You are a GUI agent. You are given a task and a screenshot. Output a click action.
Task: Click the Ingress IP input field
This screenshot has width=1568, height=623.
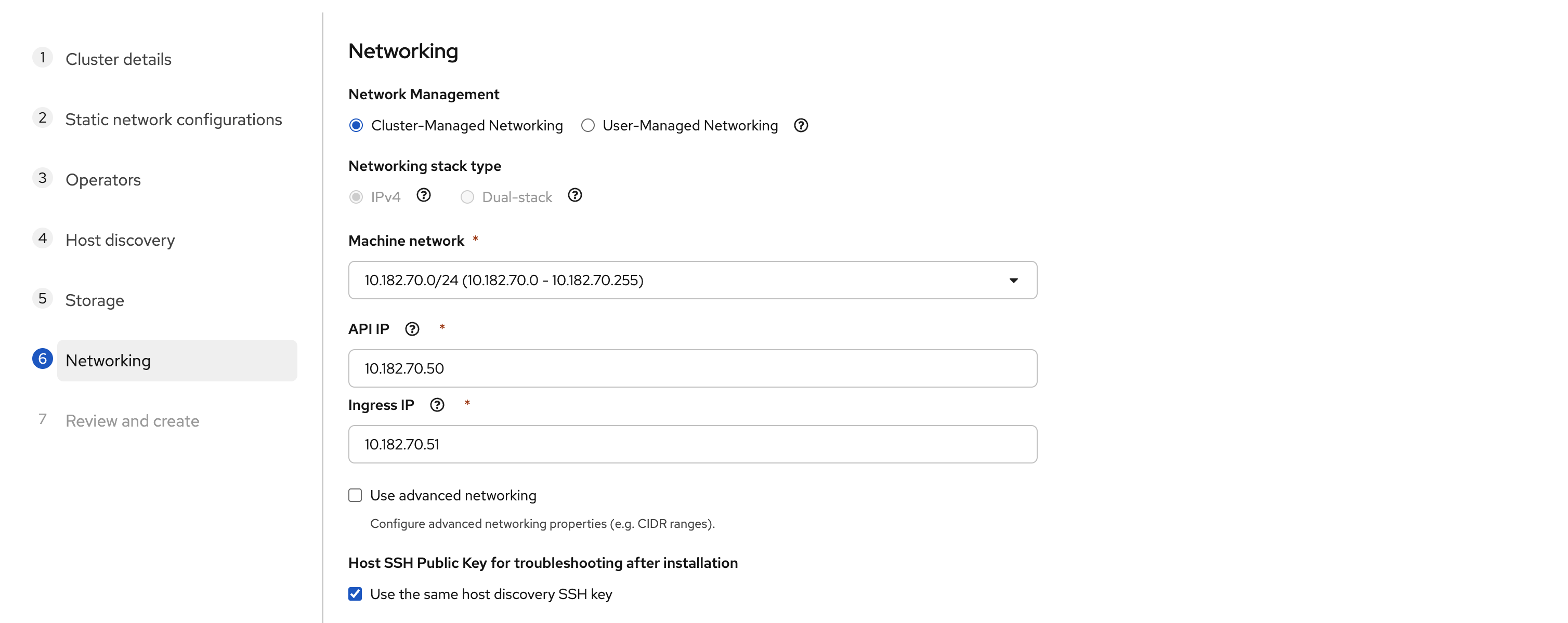point(691,444)
